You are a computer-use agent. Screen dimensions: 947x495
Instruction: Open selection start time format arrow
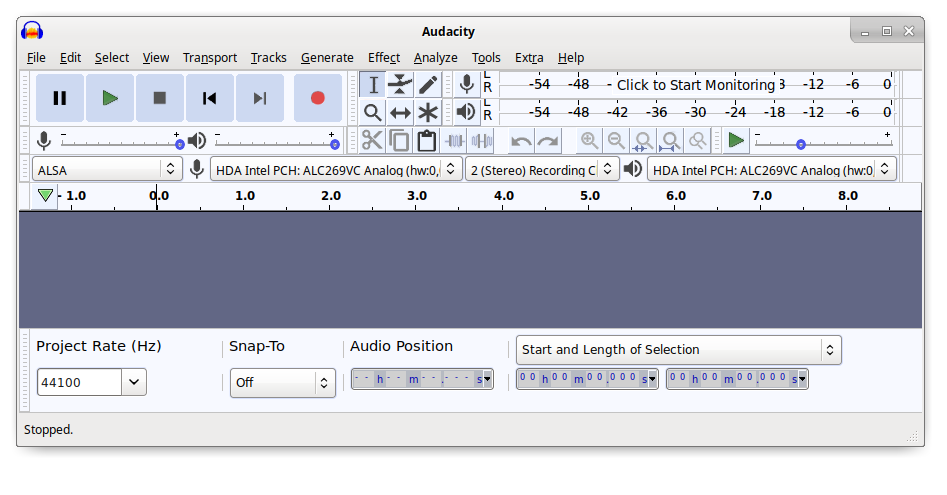click(x=652, y=380)
